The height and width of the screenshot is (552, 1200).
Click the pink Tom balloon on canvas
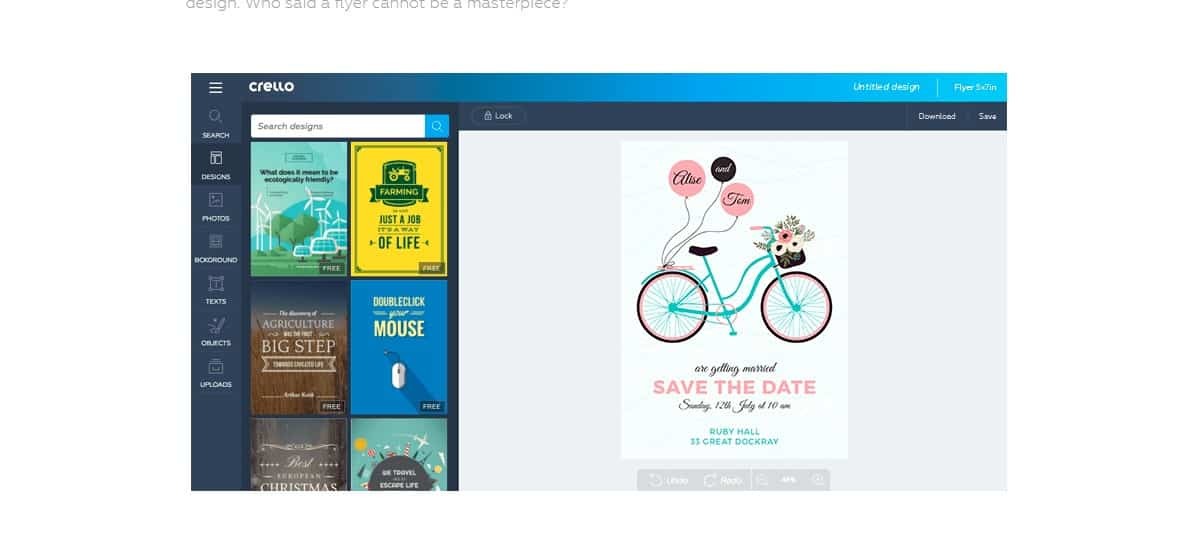[737, 200]
